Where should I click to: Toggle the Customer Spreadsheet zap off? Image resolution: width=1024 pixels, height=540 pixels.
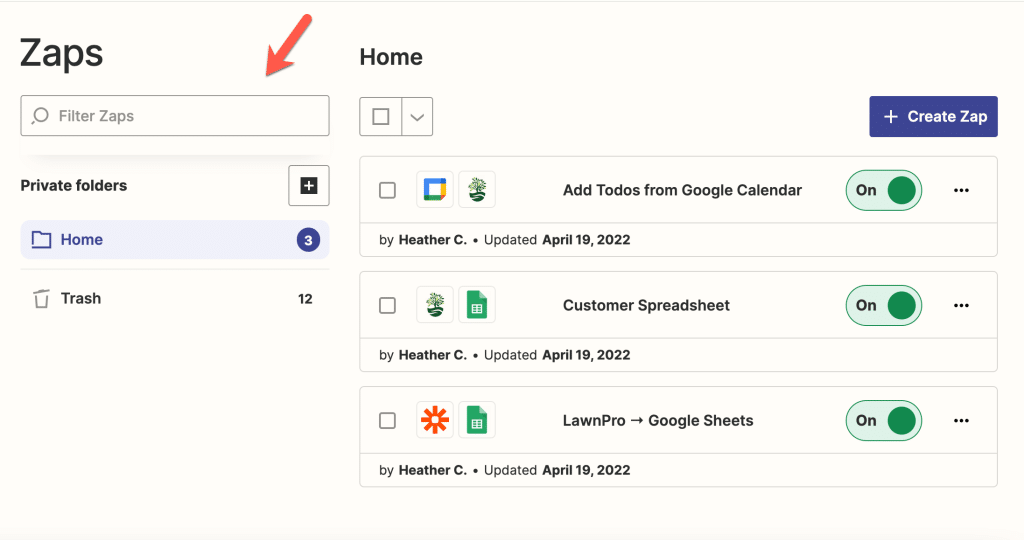point(884,305)
